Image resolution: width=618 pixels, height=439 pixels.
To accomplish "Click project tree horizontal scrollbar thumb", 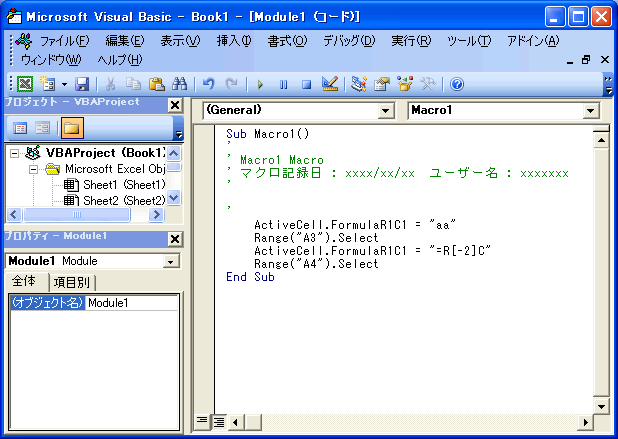I will click(x=77, y=215).
